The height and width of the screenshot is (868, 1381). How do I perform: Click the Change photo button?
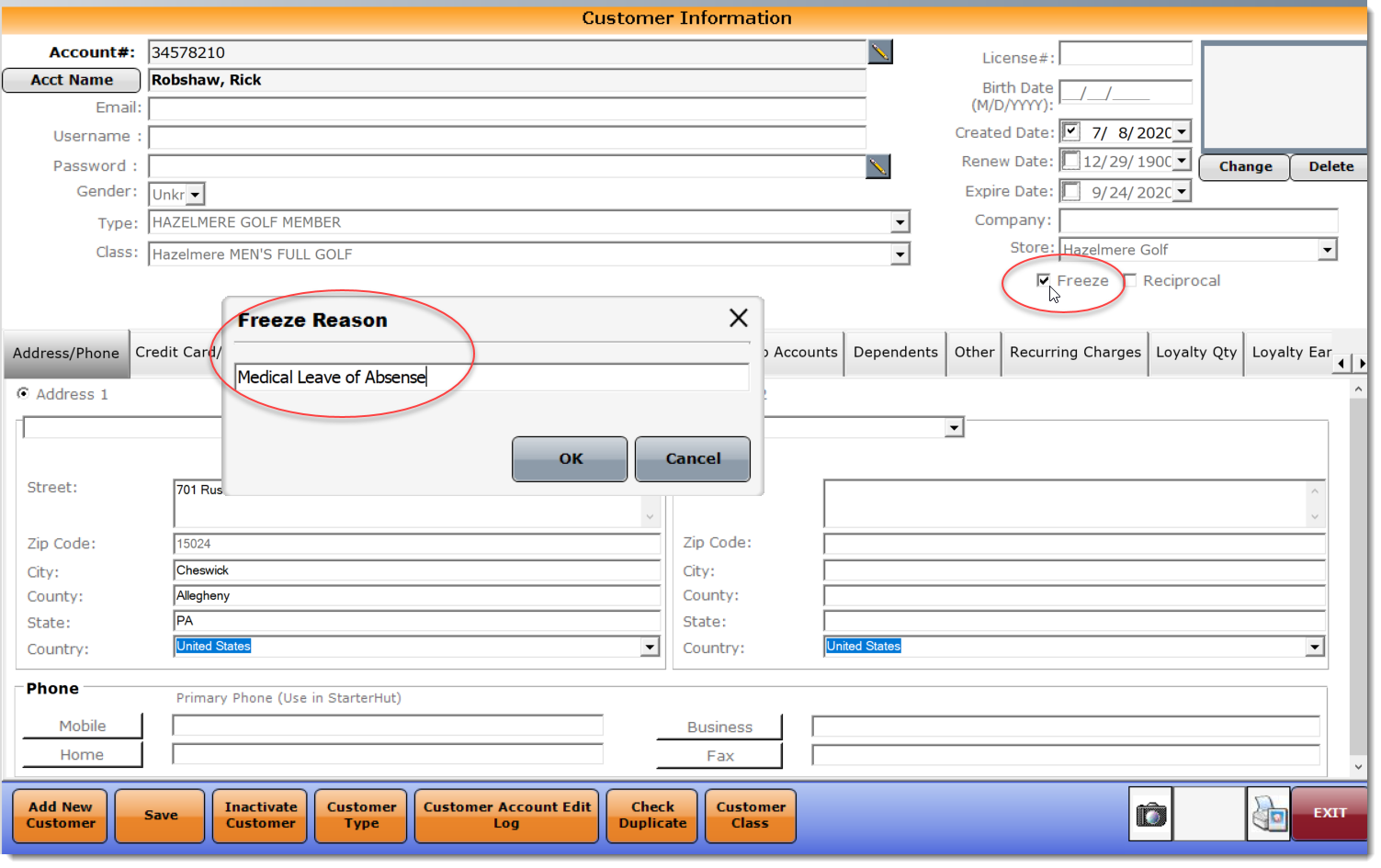pos(1245,167)
